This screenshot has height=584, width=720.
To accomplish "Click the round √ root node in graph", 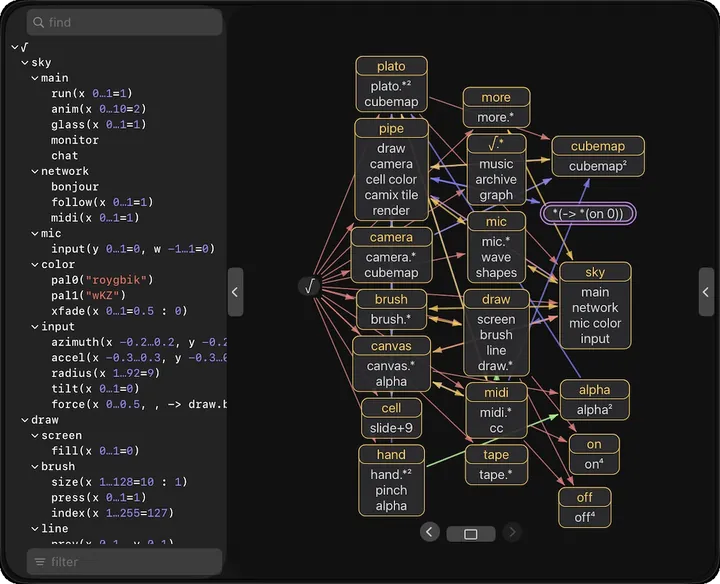I will [309, 286].
